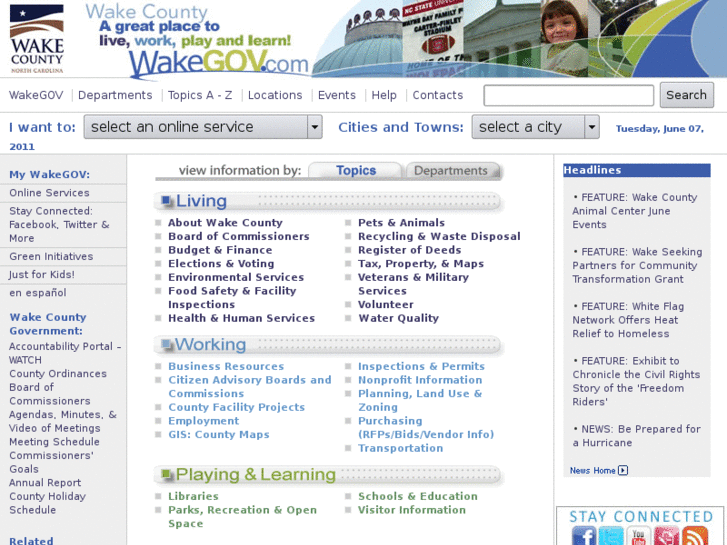727x545 pixels.
Task: Switch to the Topics tab
Action: pyautogui.click(x=355, y=171)
